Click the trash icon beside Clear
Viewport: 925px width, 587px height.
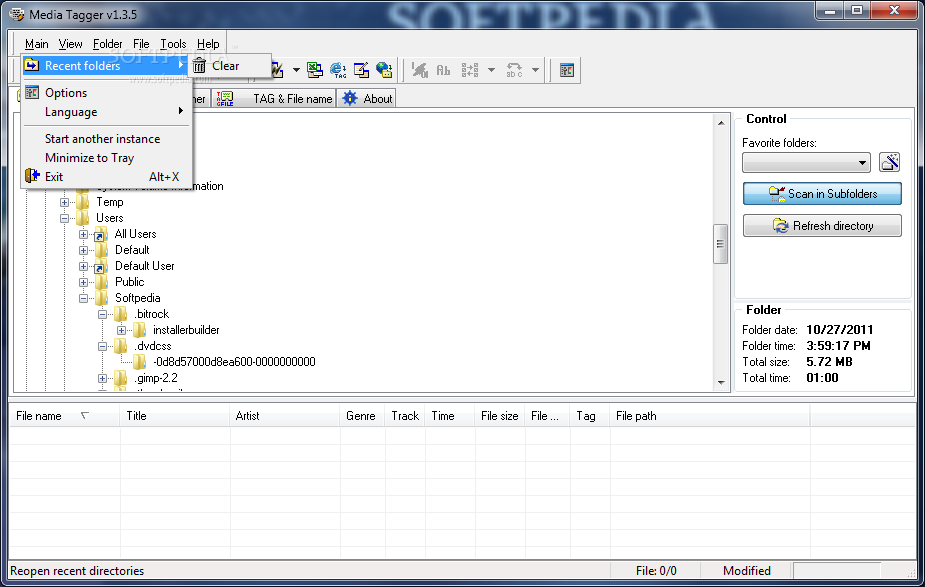tap(199, 65)
